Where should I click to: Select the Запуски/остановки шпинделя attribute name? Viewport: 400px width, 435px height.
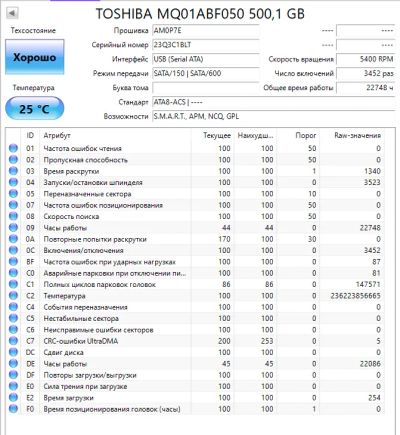(93, 182)
